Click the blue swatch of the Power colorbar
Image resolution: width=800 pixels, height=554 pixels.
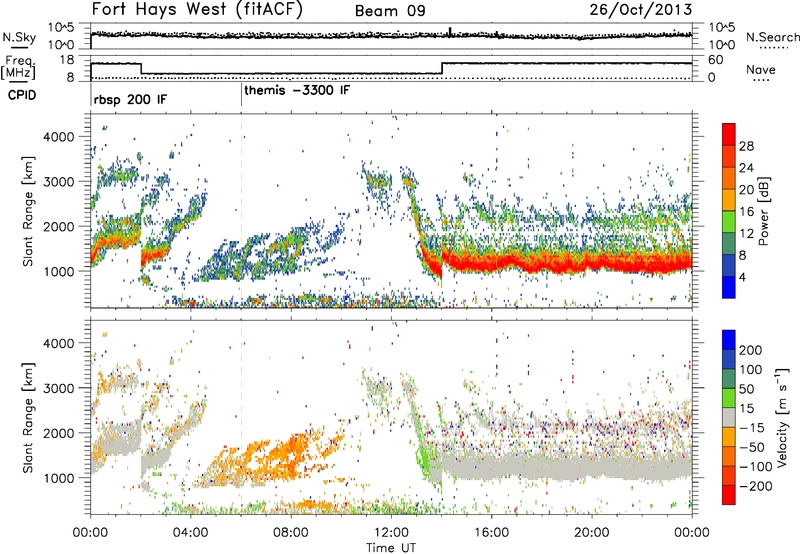point(729,287)
